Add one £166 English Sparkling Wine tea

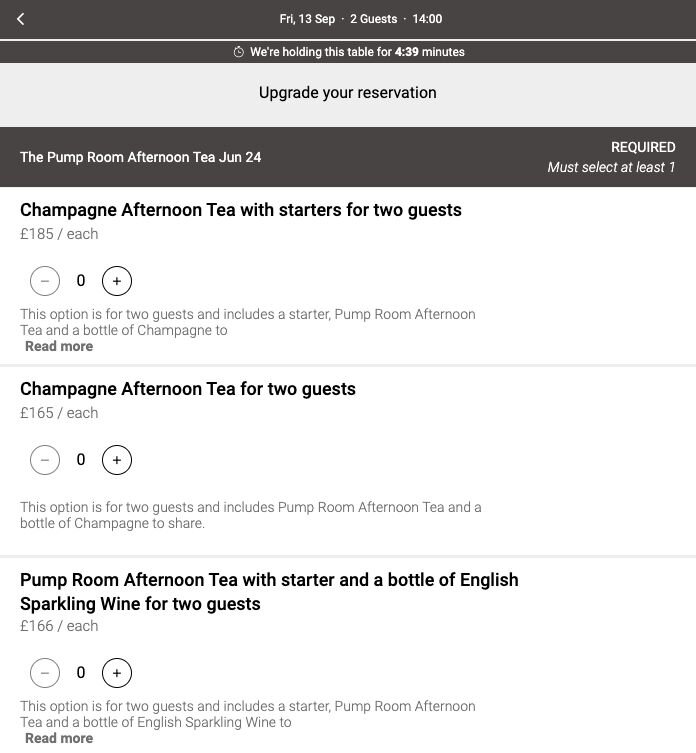[x=117, y=673]
